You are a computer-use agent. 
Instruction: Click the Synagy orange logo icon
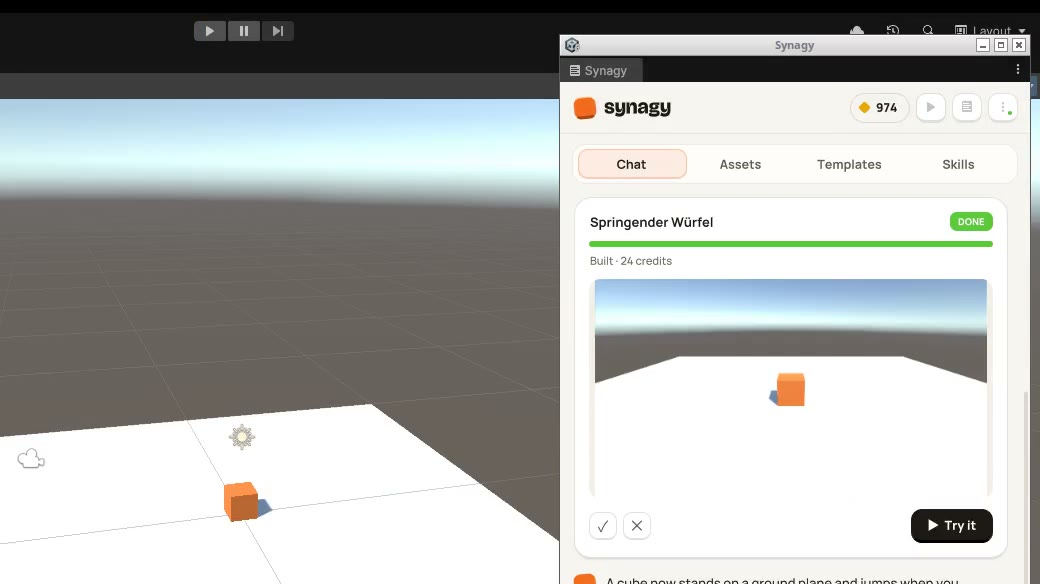[x=584, y=108]
